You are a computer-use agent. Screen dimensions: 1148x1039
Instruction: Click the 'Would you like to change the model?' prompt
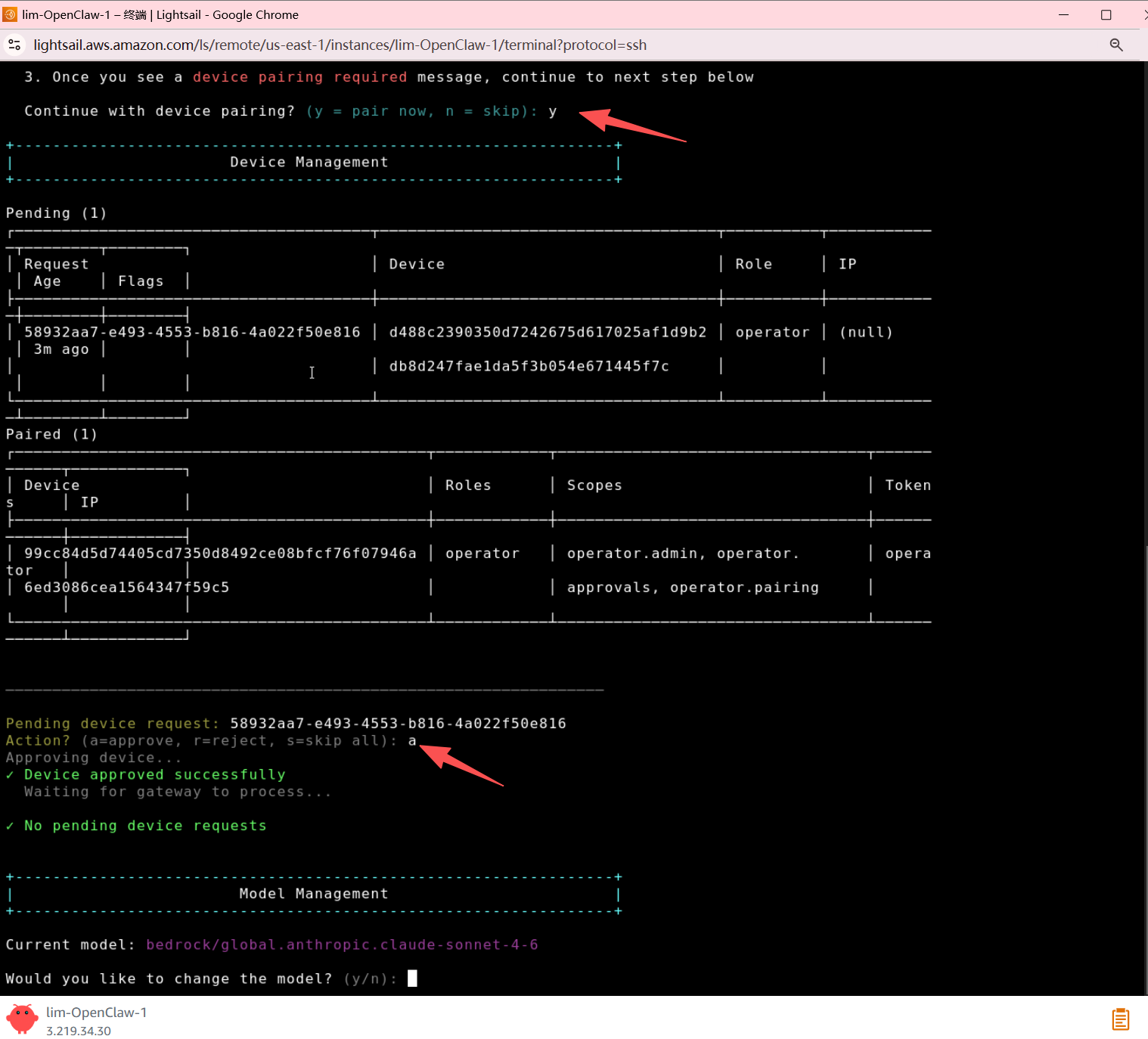click(169, 979)
